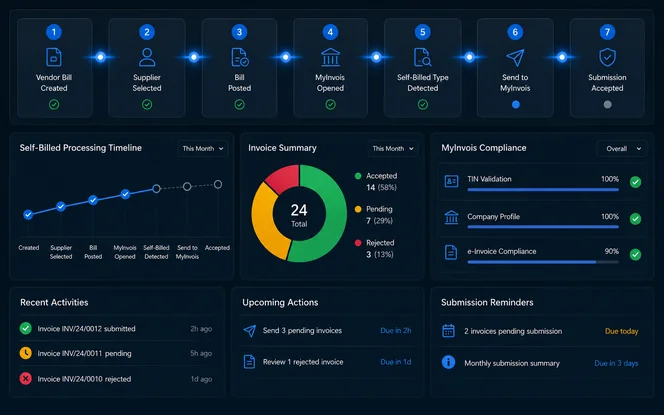The width and height of the screenshot is (664, 415).
Task: Click the Submission Accepted shield icon
Action: tap(607, 57)
